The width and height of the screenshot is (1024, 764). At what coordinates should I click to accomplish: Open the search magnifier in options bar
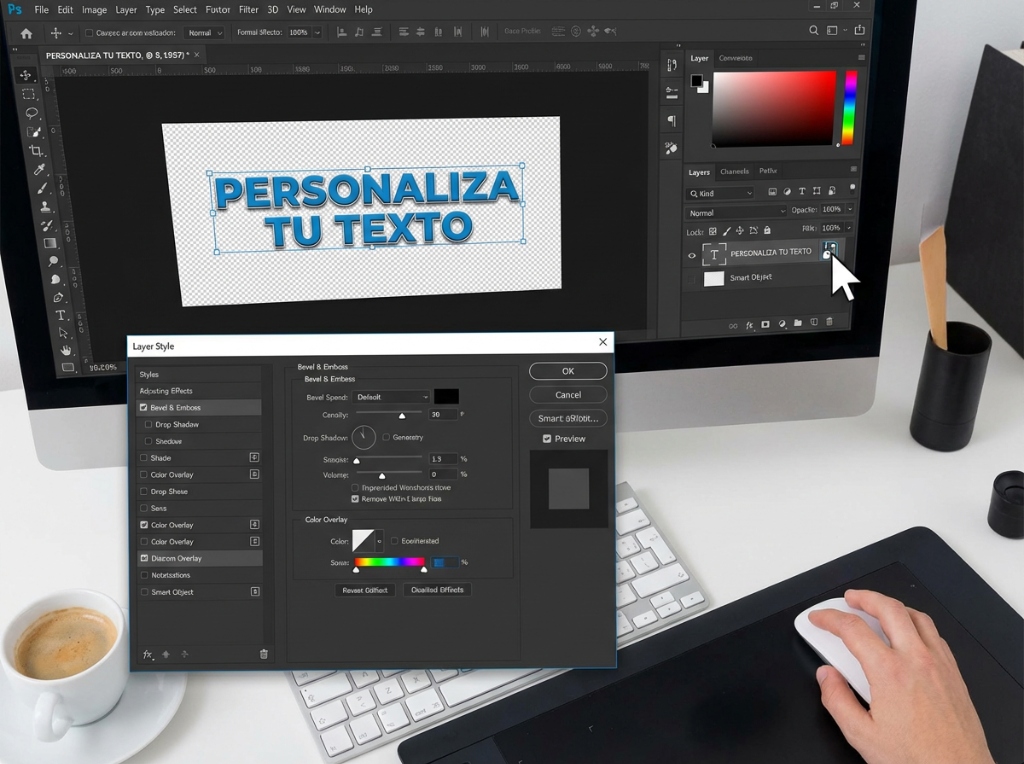[x=814, y=30]
